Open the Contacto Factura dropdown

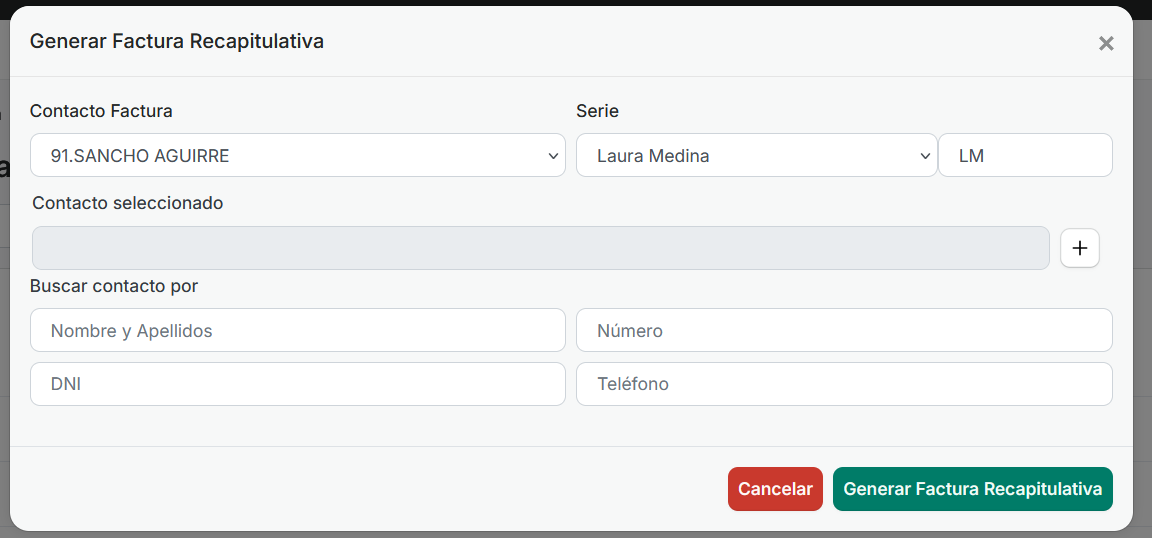(297, 156)
